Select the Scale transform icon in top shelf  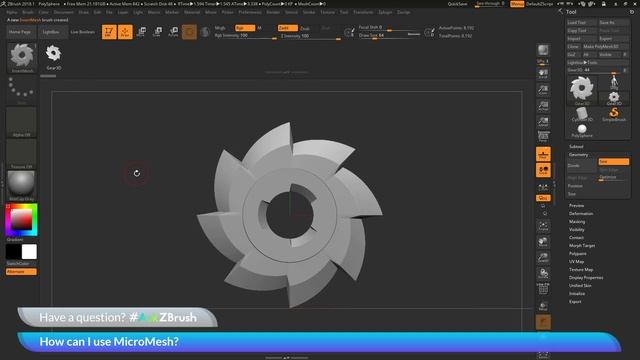click(157, 32)
